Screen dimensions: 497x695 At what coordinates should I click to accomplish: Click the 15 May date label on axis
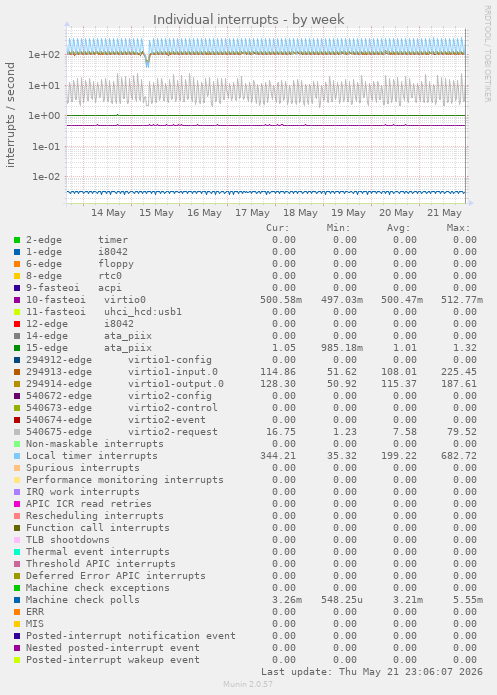156,213
